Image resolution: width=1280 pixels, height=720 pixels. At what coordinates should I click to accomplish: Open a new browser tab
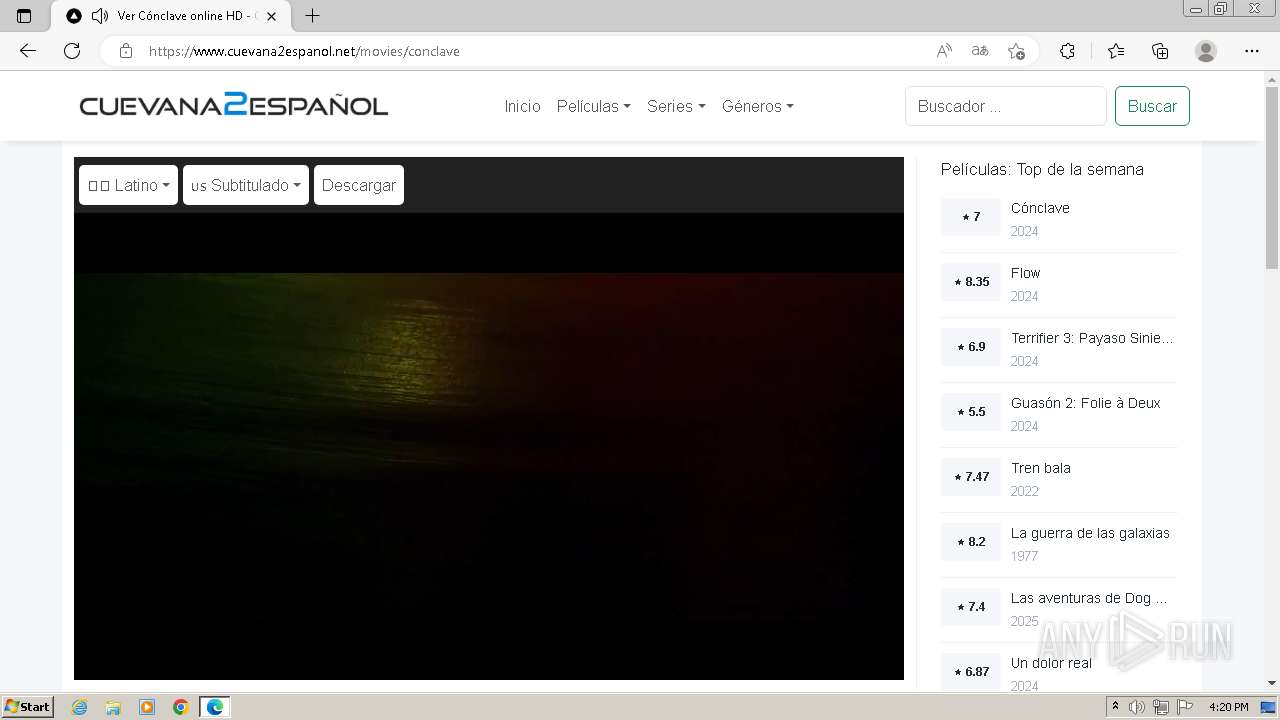click(313, 16)
